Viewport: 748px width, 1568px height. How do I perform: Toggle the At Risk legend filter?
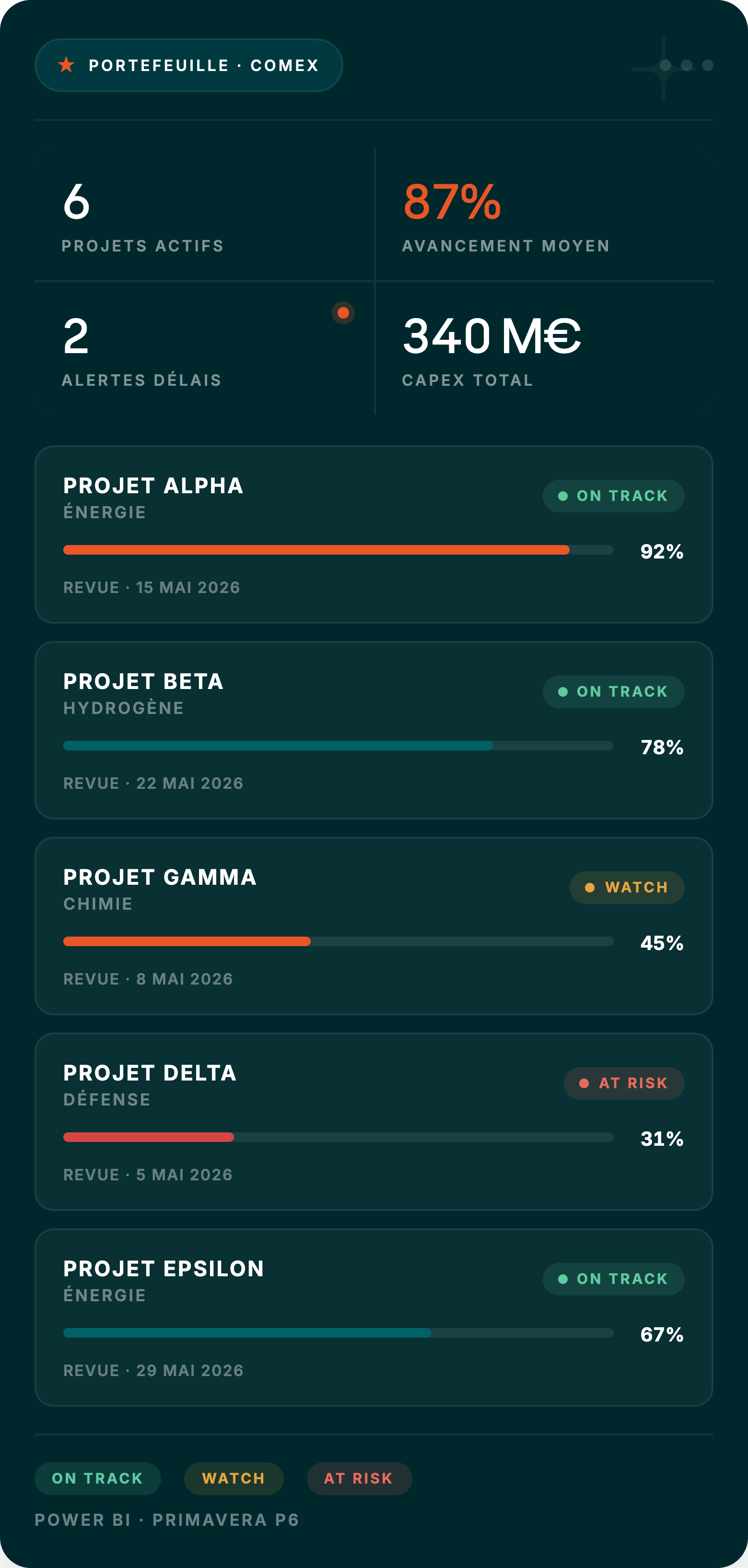360,1479
